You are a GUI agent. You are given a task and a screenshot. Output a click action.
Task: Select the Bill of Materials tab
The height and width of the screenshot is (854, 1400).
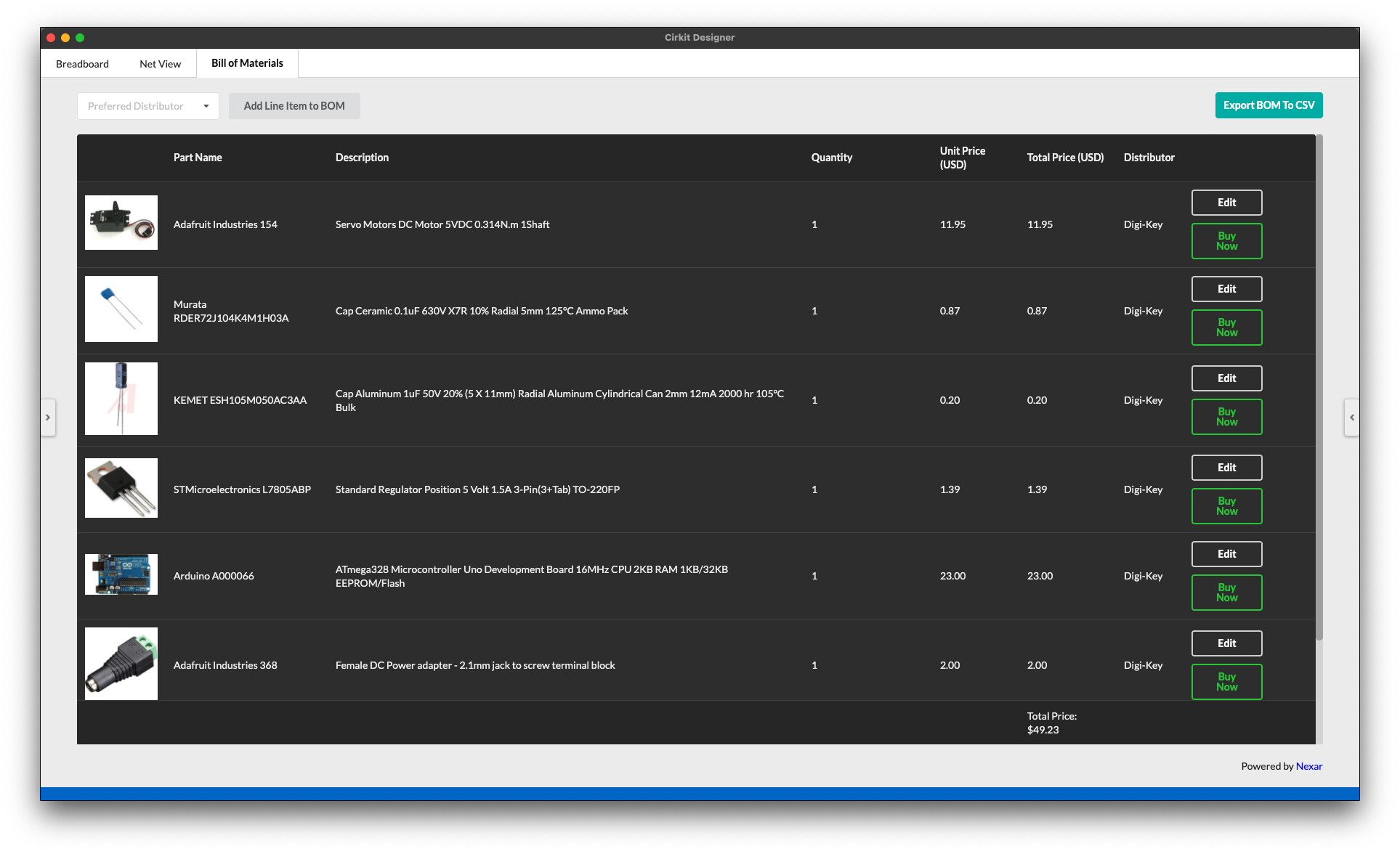click(247, 62)
